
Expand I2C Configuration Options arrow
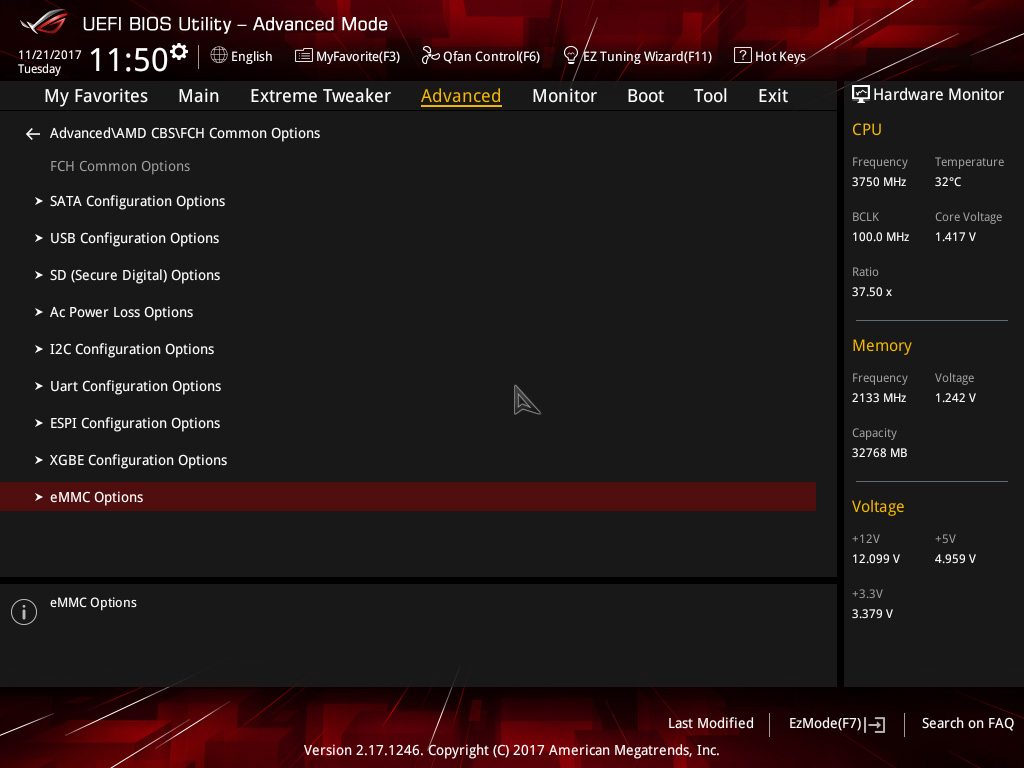tap(39, 349)
